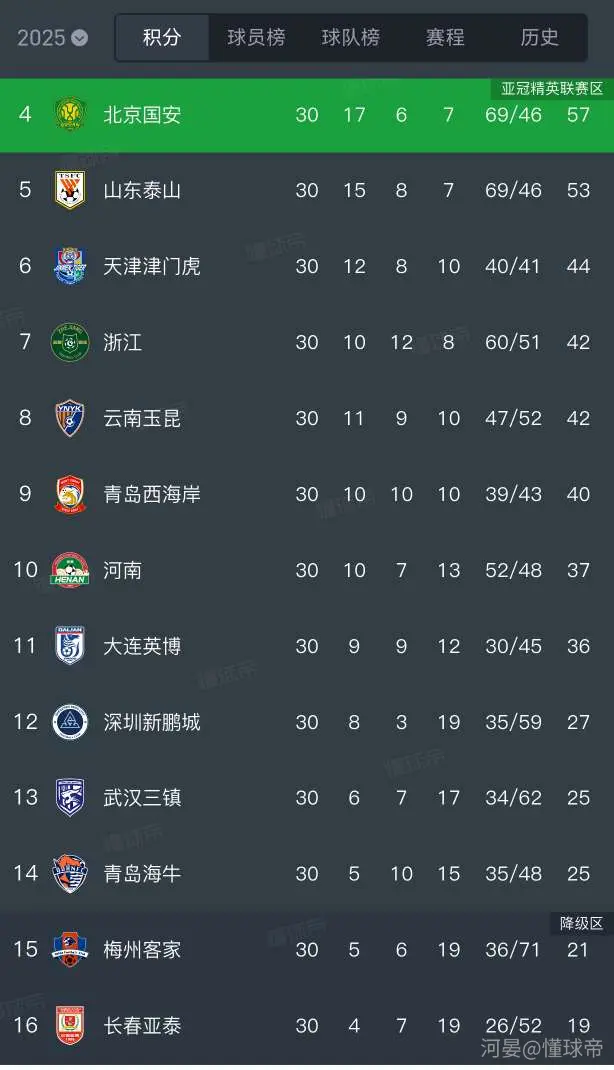The image size is (614, 1070).
Task: Click the 浙江 green round crest
Action: 70,342
